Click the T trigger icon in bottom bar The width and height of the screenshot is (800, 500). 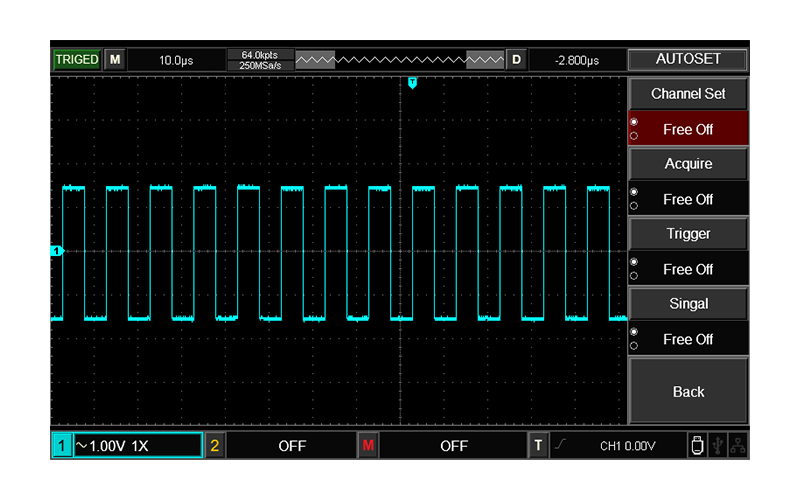pyautogui.click(x=539, y=446)
